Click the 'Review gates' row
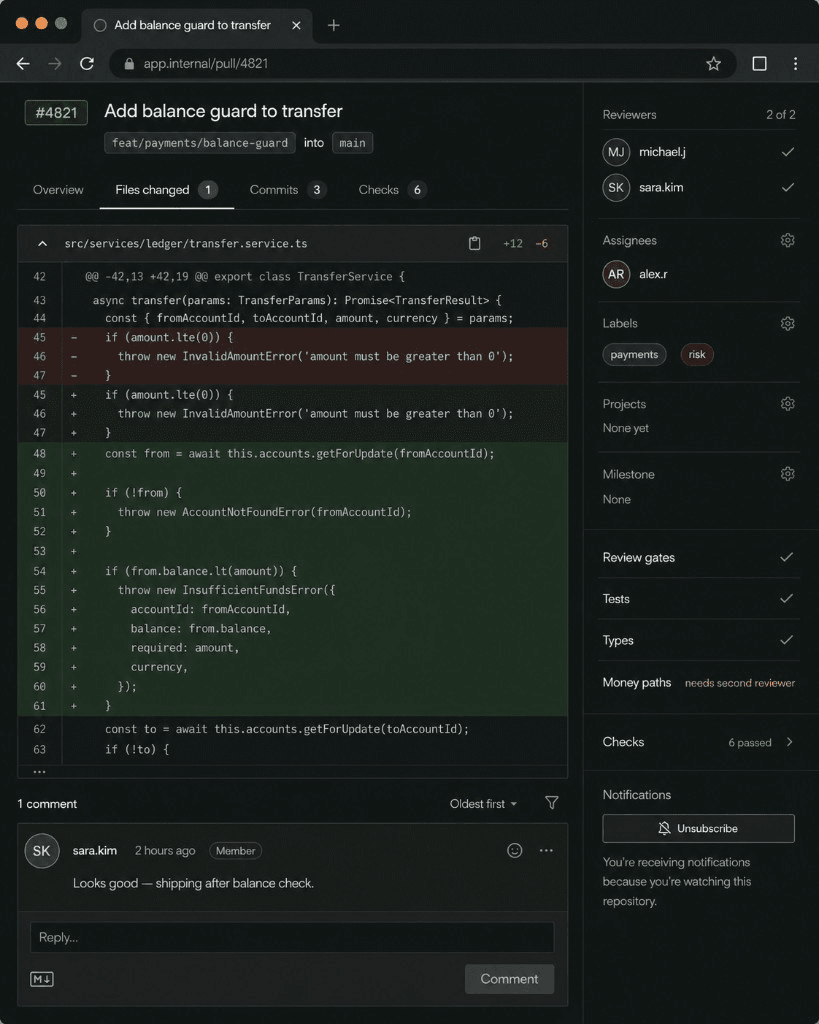 coord(698,558)
